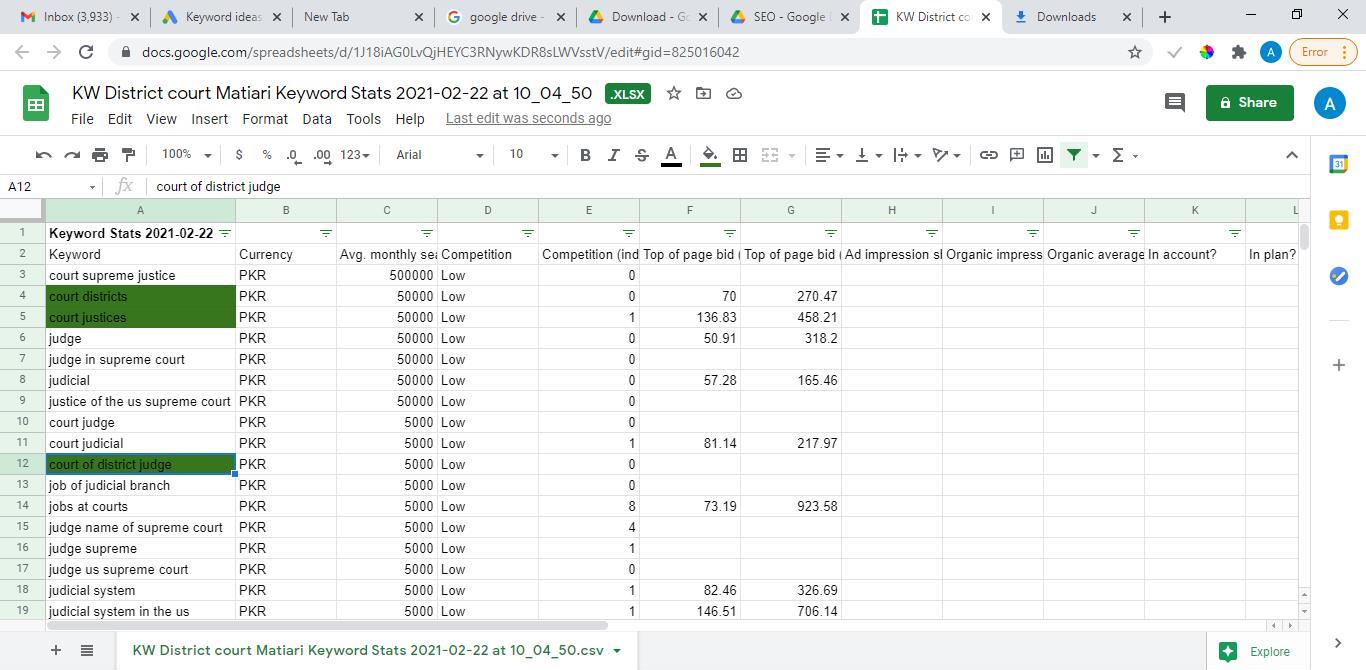This screenshot has height=670, width=1366.
Task: Click the Redo toolbar icon
Action: coord(72,155)
